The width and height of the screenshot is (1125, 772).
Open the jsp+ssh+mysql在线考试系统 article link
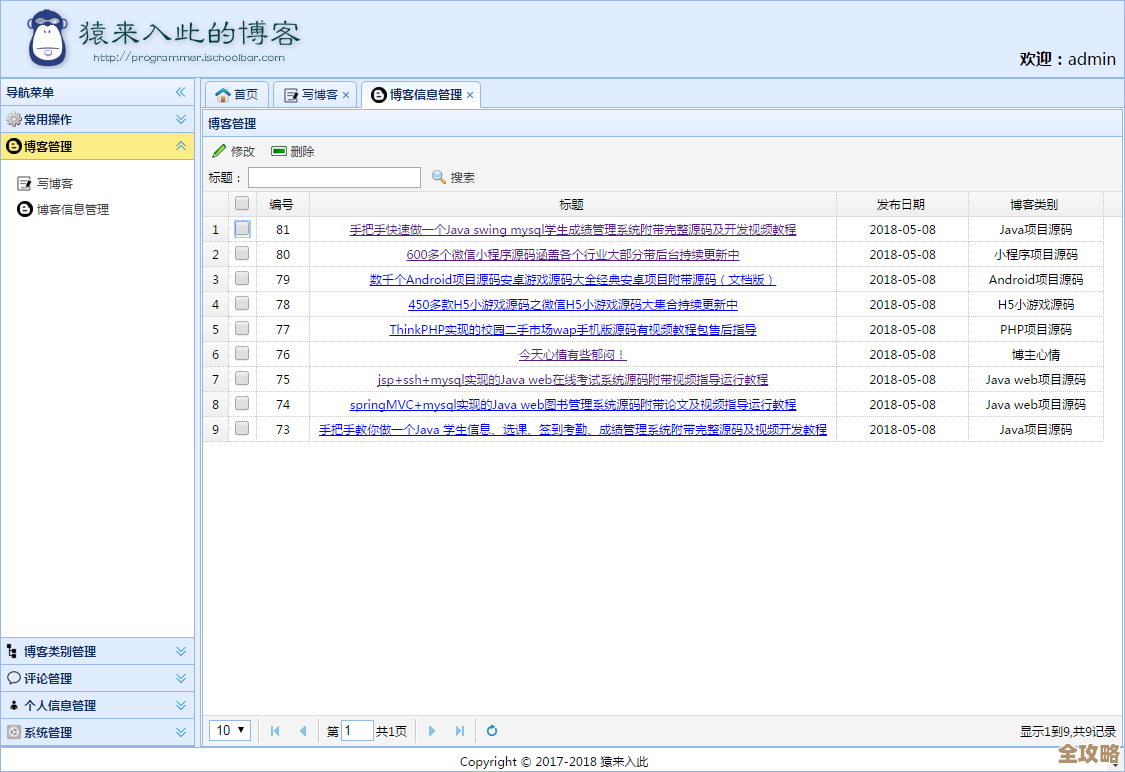573,379
